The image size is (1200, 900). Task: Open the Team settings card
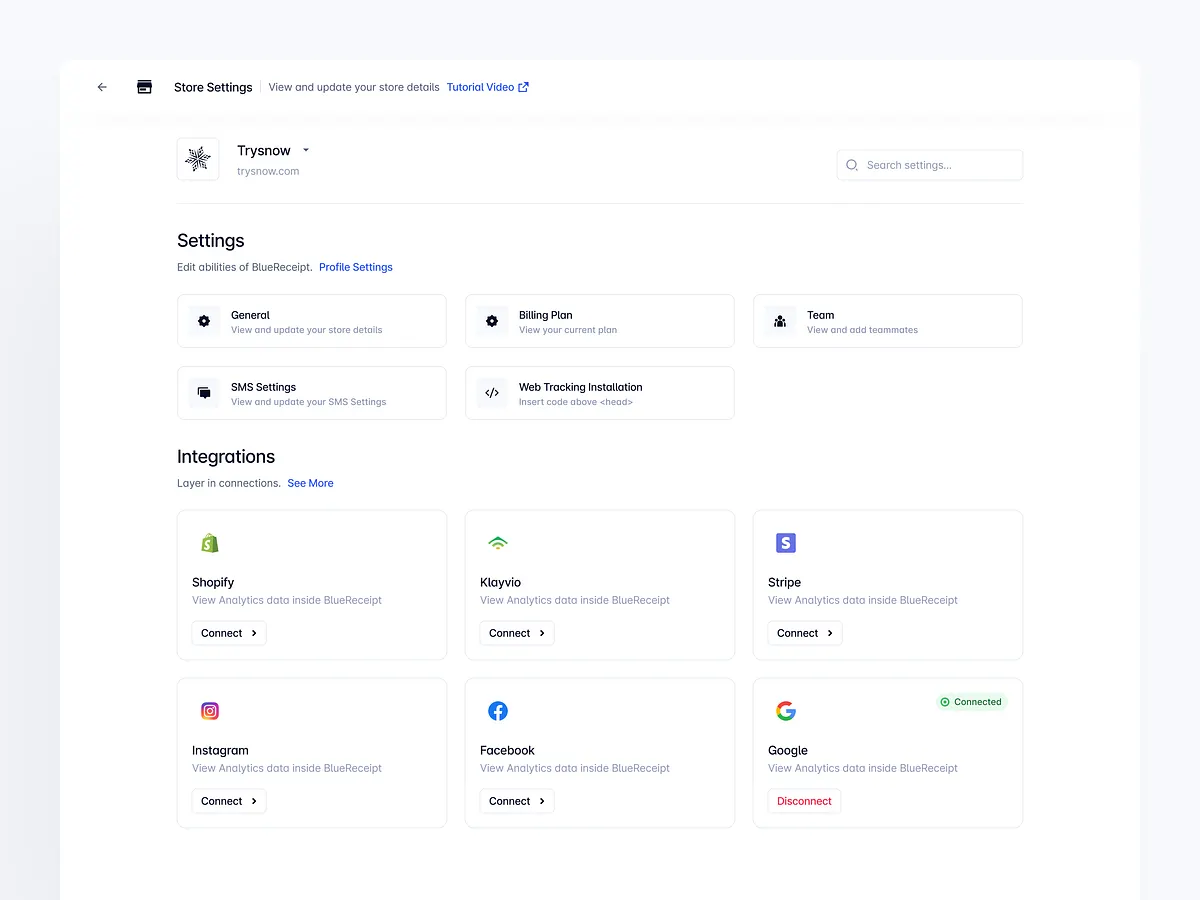888,321
